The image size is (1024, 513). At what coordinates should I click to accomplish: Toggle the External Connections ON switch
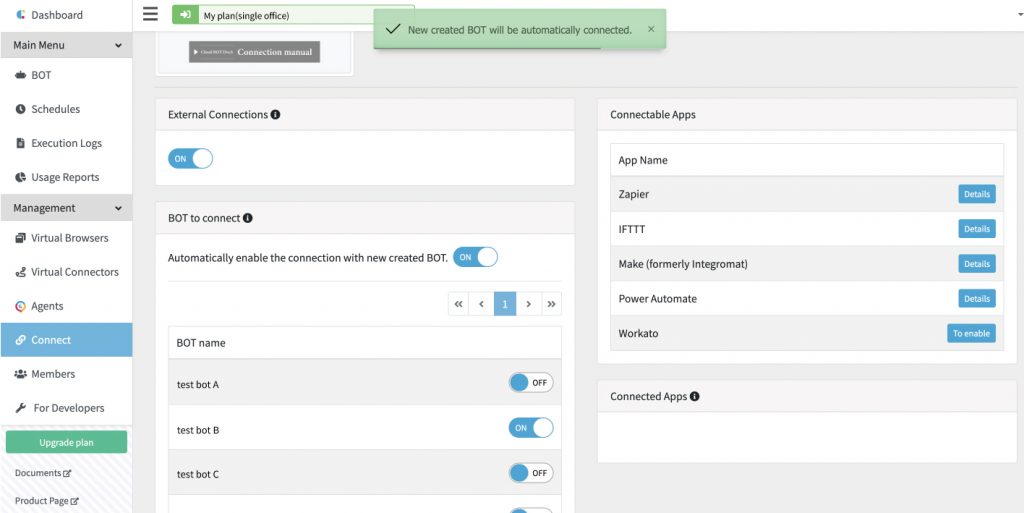click(x=191, y=159)
